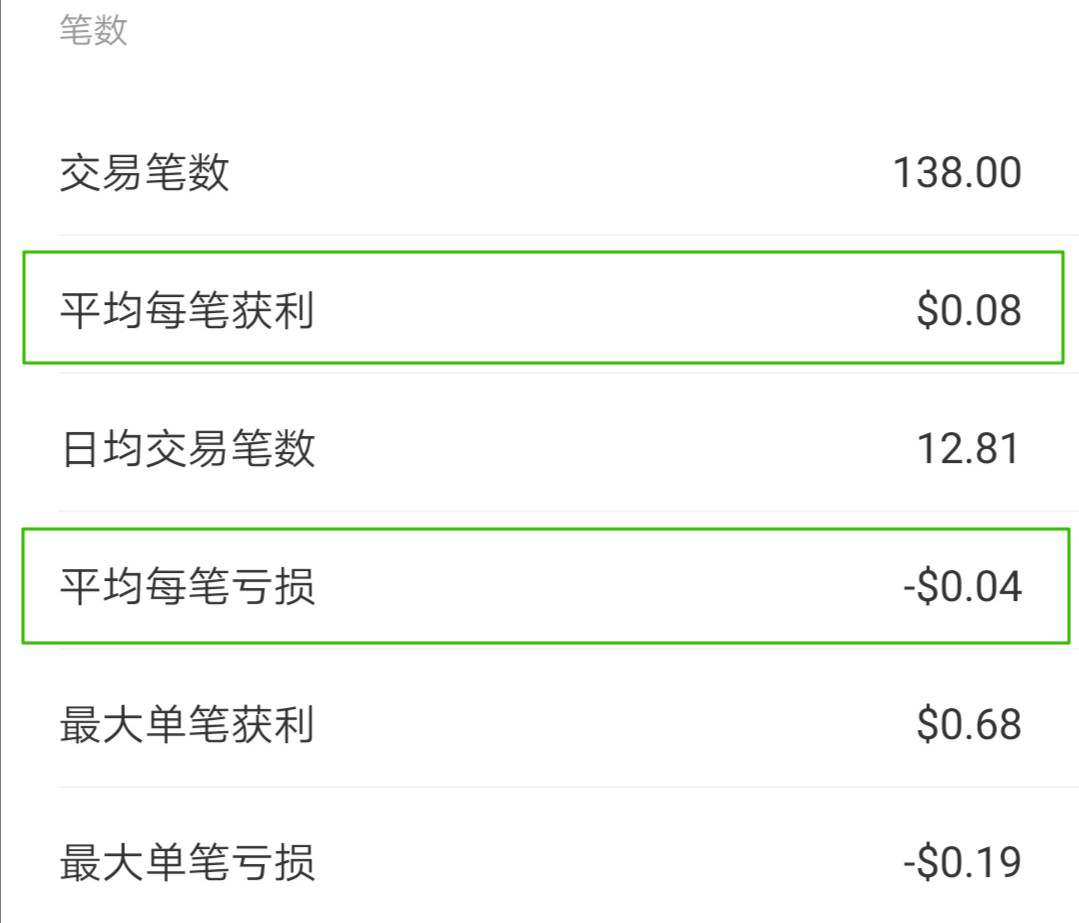Select the entire 最大单笔亏损 row
Viewport: 1079px width, 923px height.
click(540, 862)
